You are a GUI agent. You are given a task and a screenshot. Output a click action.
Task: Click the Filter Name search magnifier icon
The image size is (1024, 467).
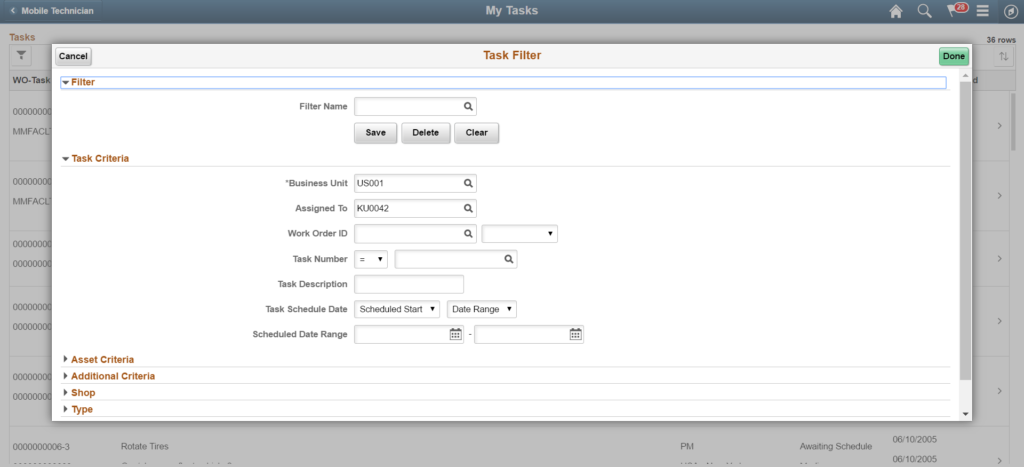[467, 107]
